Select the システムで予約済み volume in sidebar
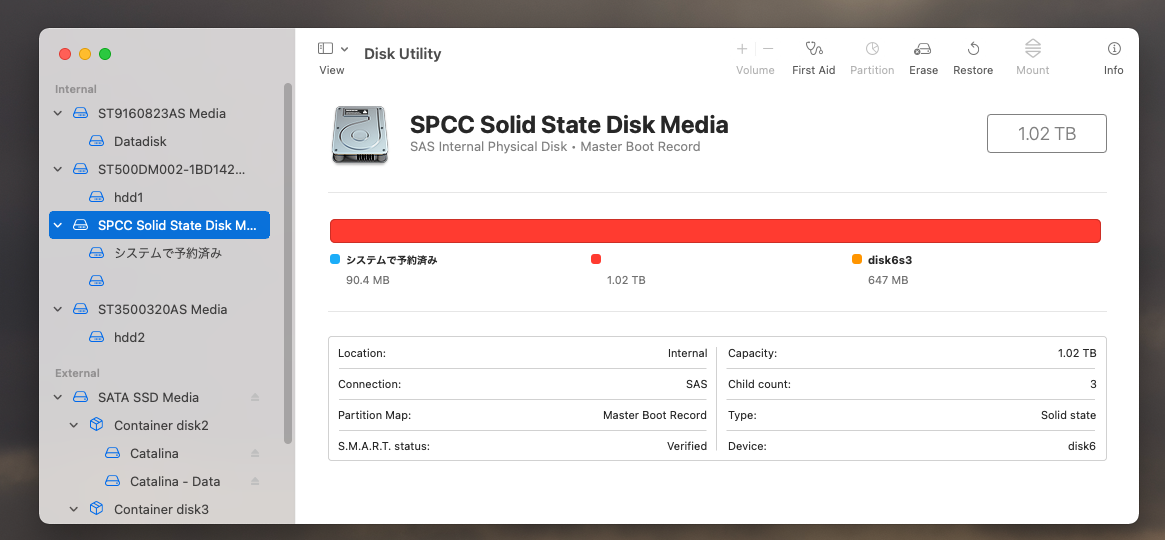Image resolution: width=1165 pixels, height=540 pixels. [x=167, y=254]
